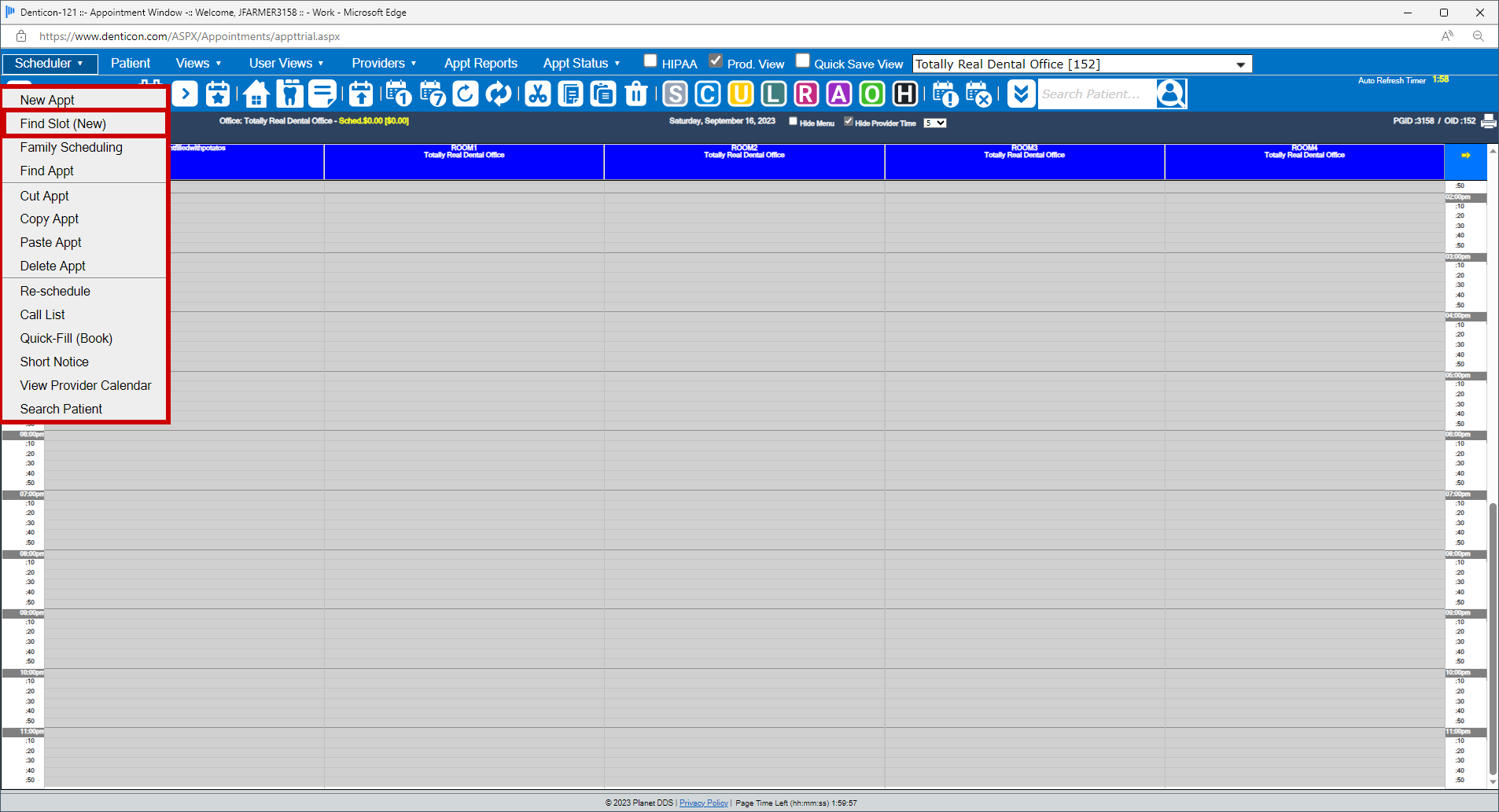The height and width of the screenshot is (812, 1499).
Task: Click the calendar cancel X icon
Action: coord(978,94)
